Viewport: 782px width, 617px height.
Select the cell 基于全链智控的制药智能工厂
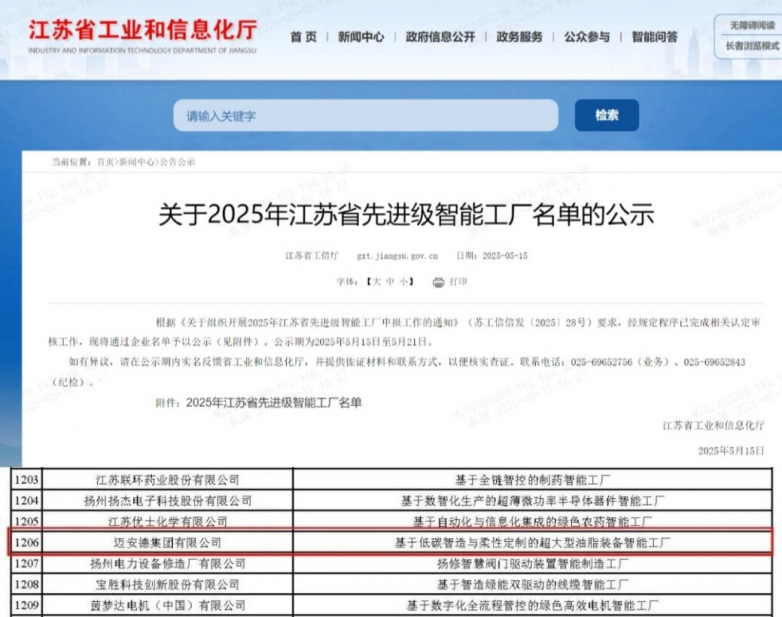(x=533, y=480)
